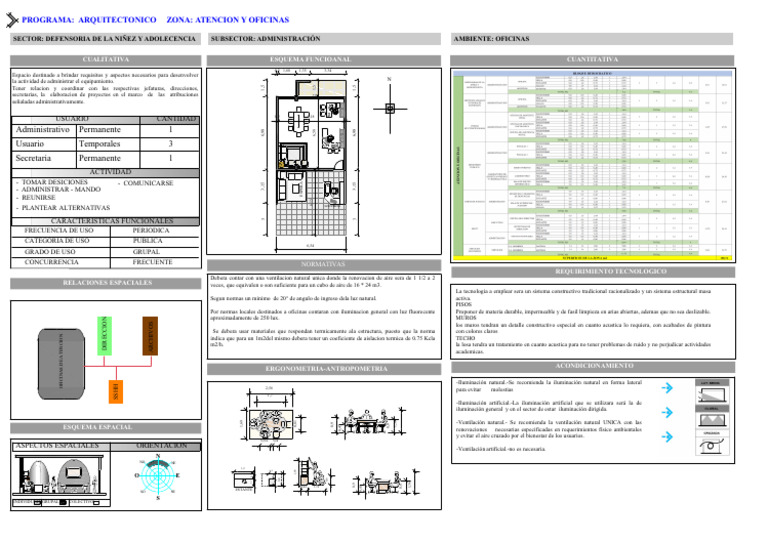Select the ventilation swirl diagram icon
This screenshot has width=768, height=543.
click(x=712, y=446)
